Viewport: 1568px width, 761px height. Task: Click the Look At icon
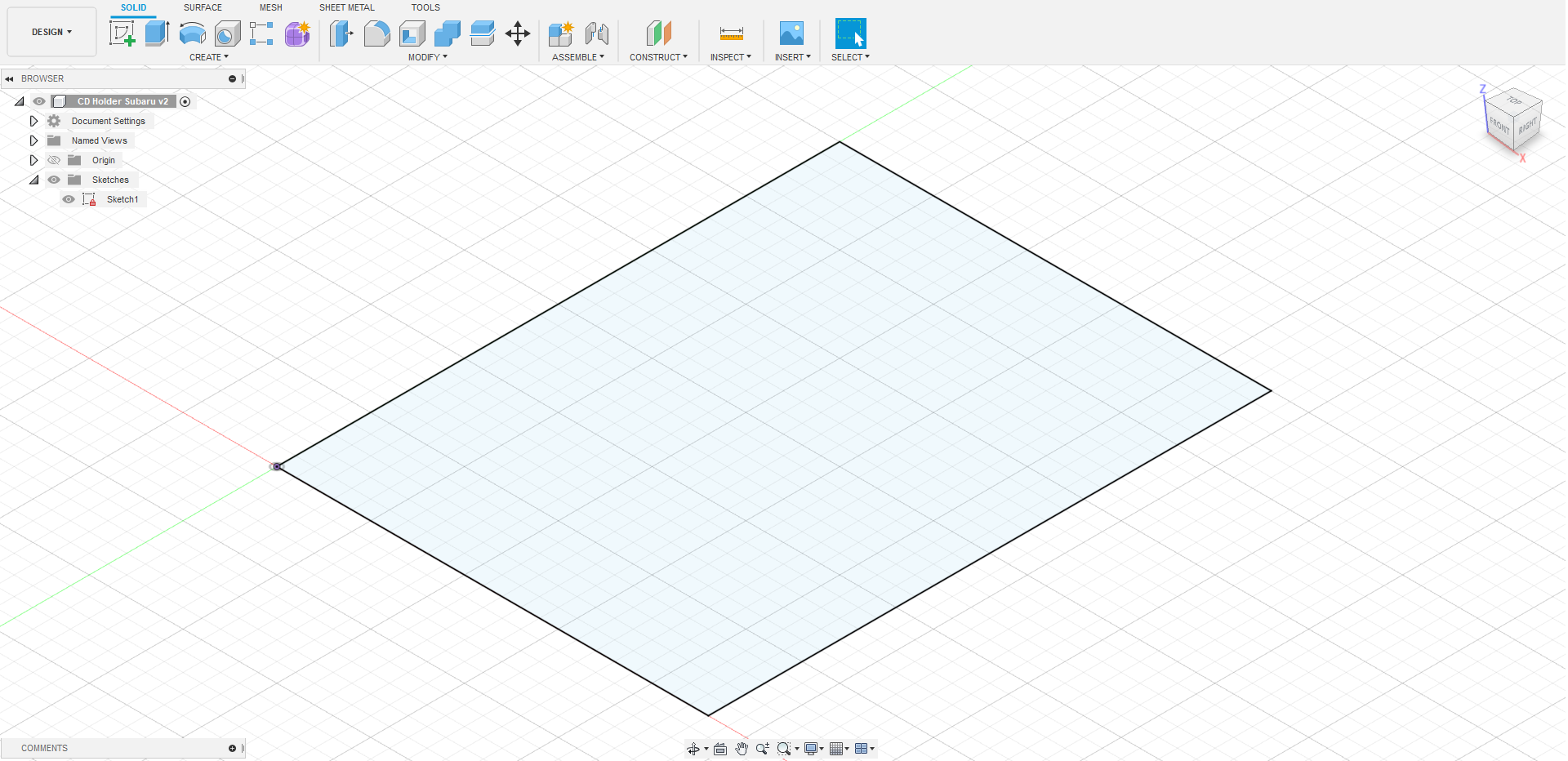coord(720,749)
